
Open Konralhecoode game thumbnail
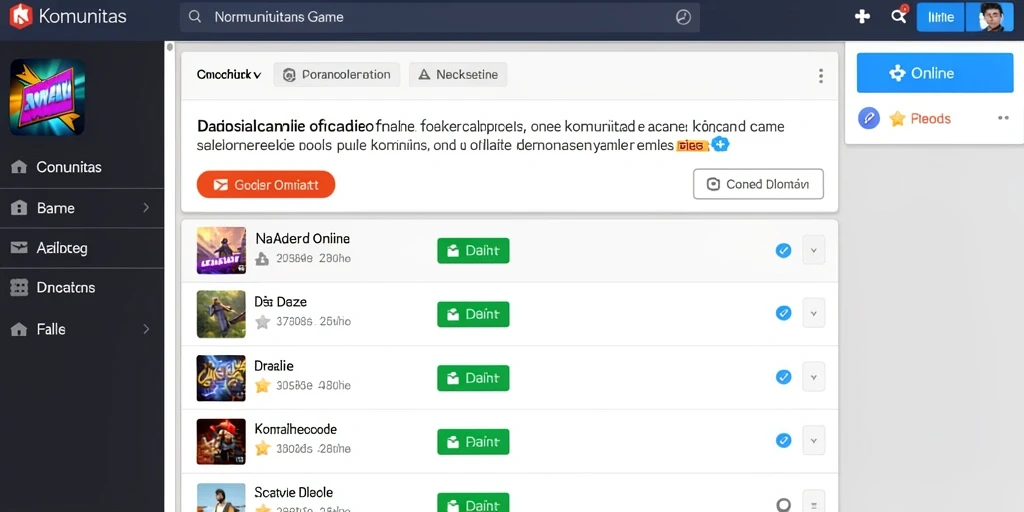[221, 441]
